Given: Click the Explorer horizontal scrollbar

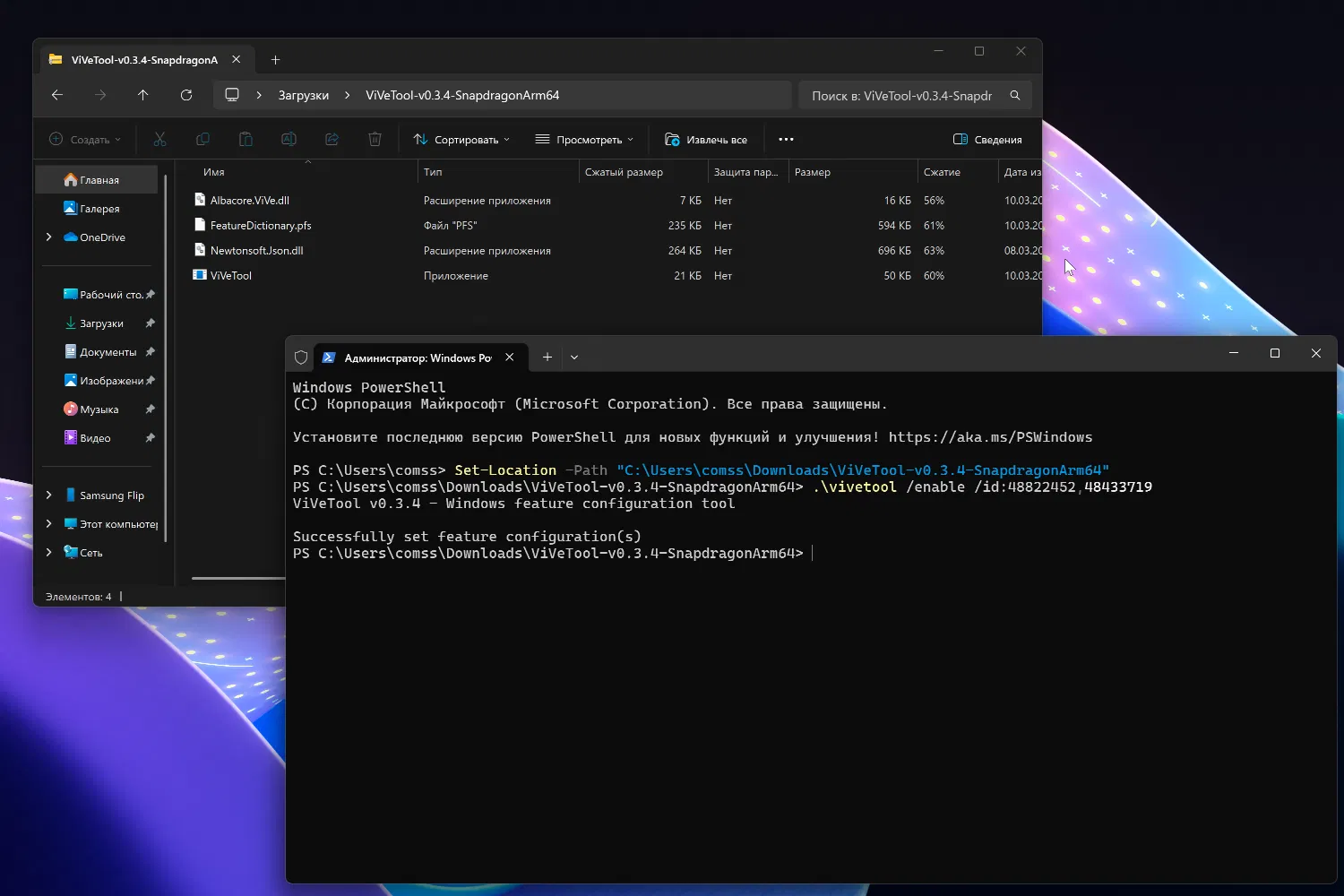Looking at the screenshot, I should click(237, 578).
